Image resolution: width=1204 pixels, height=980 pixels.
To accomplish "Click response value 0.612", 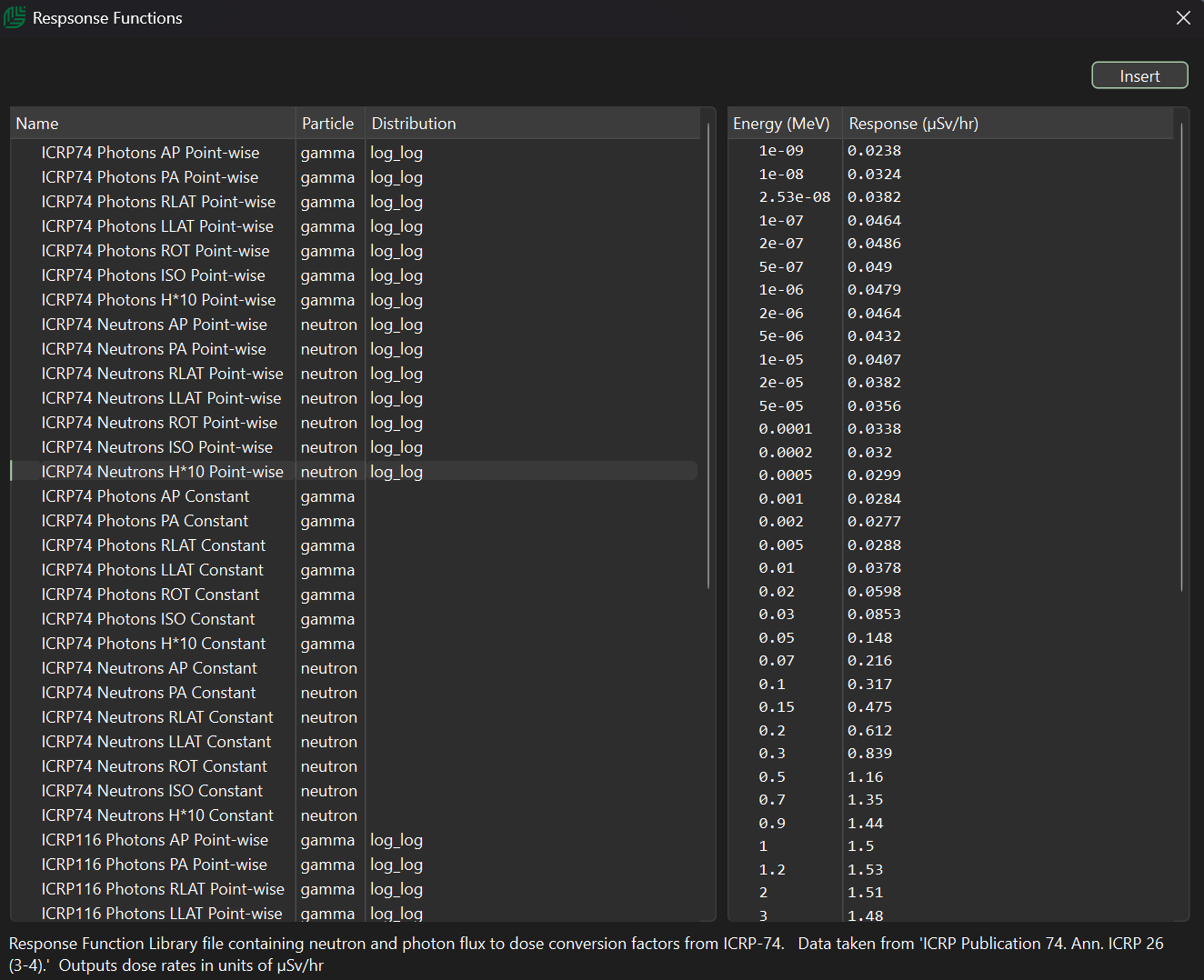I will [869, 731].
